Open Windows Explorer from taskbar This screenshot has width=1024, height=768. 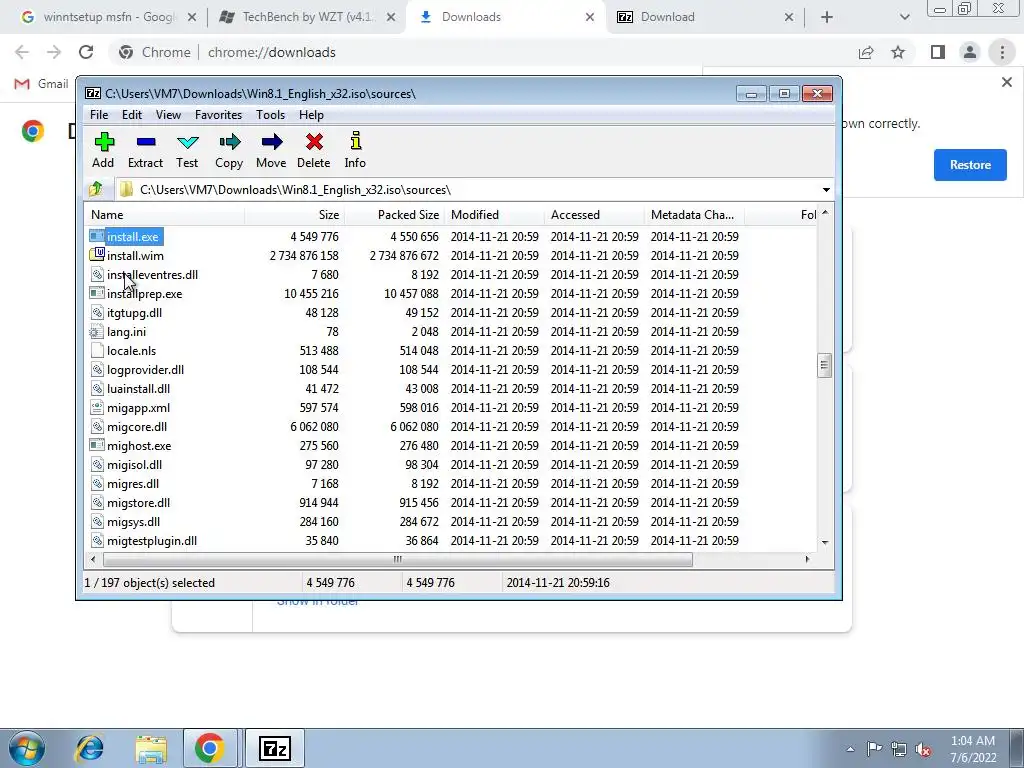[x=151, y=749]
